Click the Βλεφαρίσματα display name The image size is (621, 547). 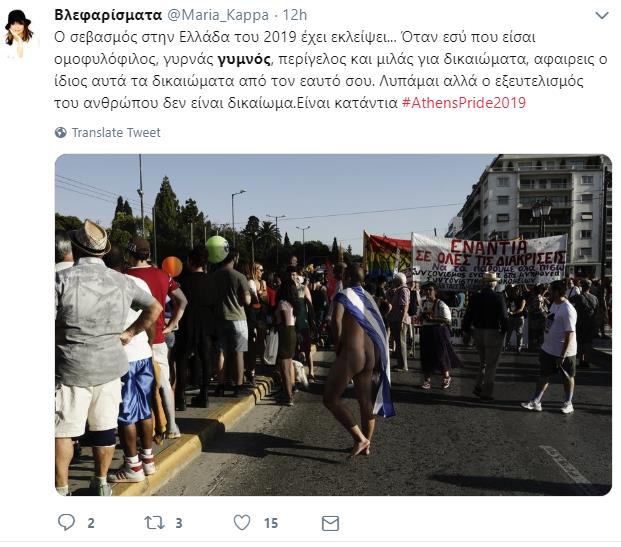pos(108,15)
